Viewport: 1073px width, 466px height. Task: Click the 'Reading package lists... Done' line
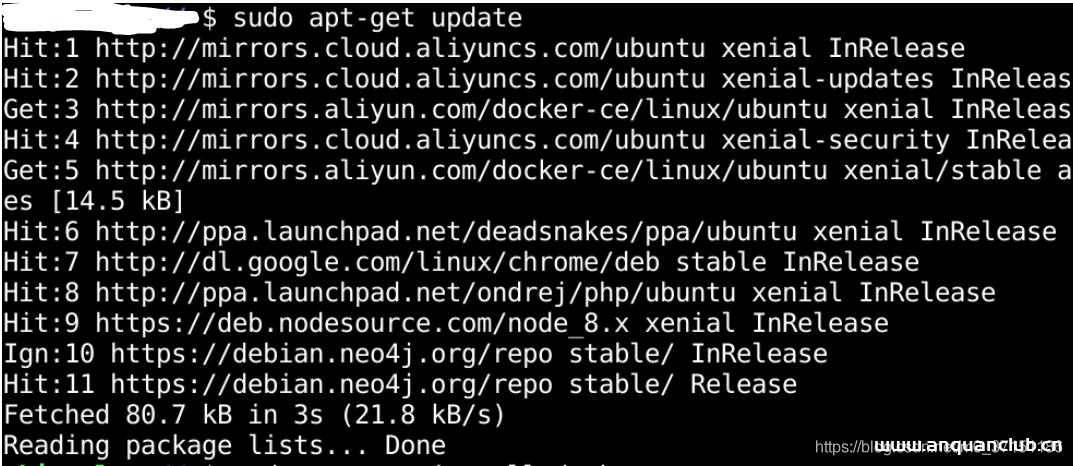click(x=225, y=446)
